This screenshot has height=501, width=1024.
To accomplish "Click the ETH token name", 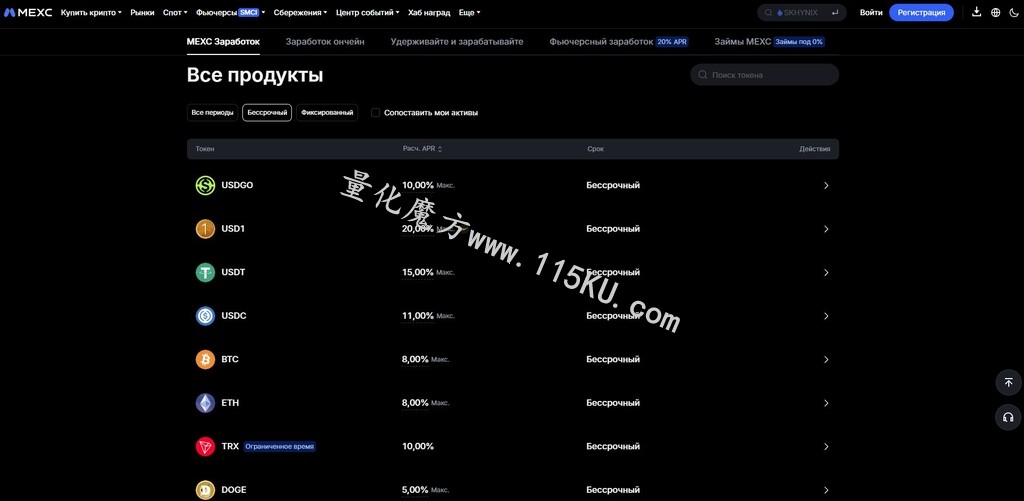I will coord(230,403).
